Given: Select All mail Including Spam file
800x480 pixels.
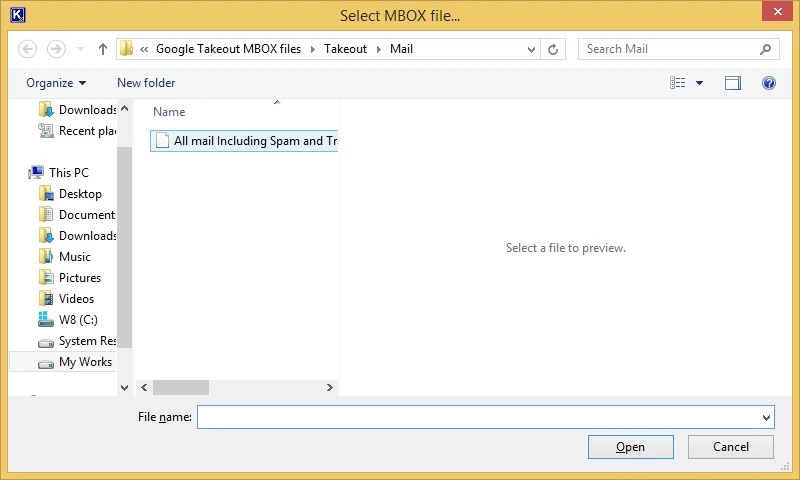Looking at the screenshot, I should 244,141.
